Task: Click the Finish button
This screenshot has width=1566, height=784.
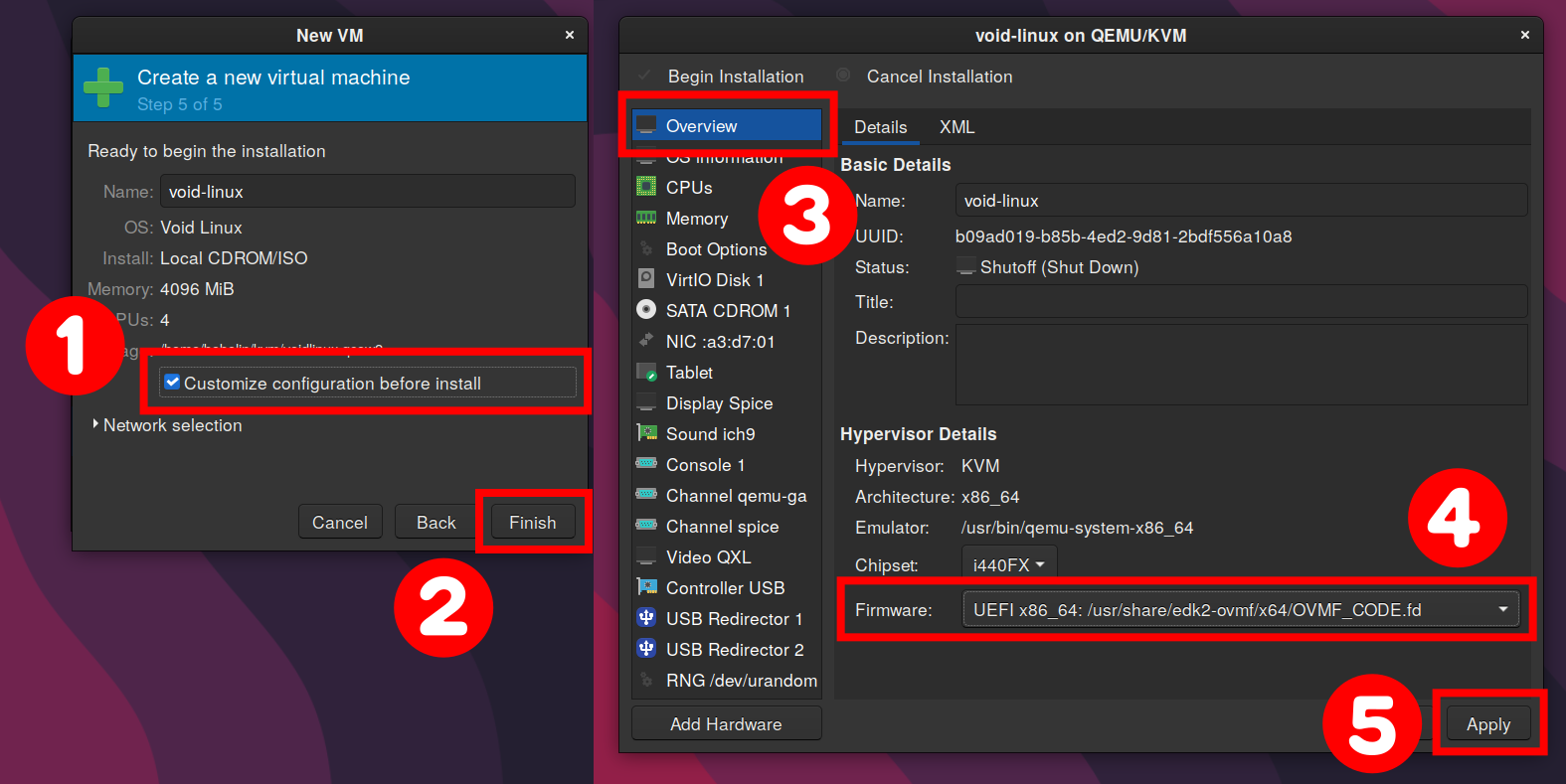Action: coord(533,522)
